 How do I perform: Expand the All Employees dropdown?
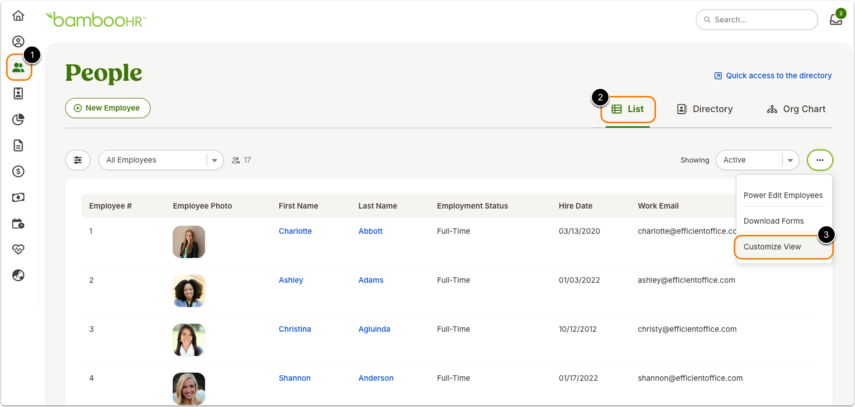pyautogui.click(x=161, y=160)
